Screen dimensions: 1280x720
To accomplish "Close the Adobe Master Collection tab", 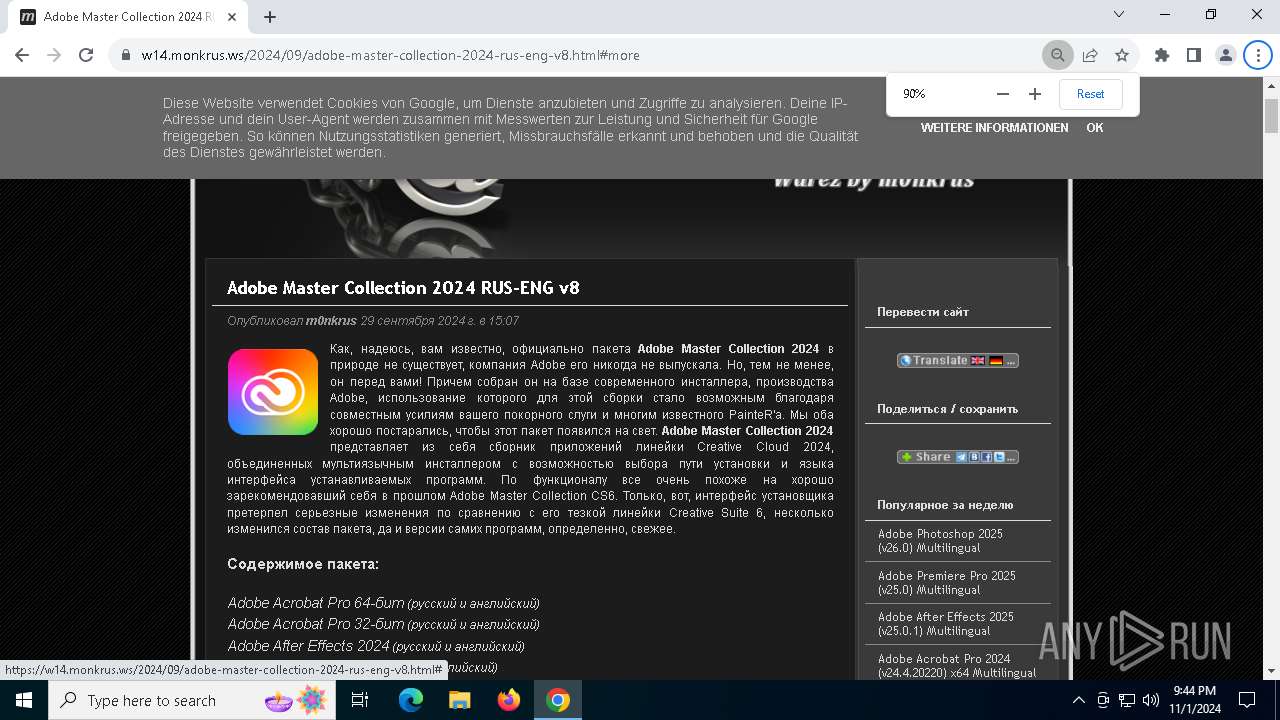I will pos(232,17).
